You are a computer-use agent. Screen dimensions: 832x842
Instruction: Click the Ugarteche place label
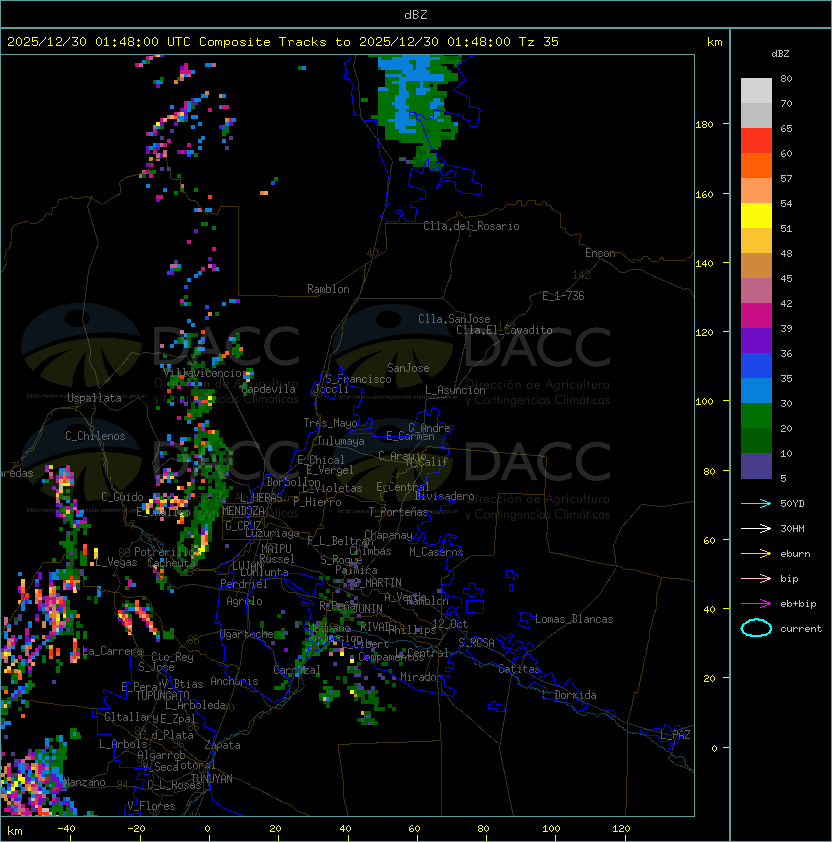pos(247,634)
